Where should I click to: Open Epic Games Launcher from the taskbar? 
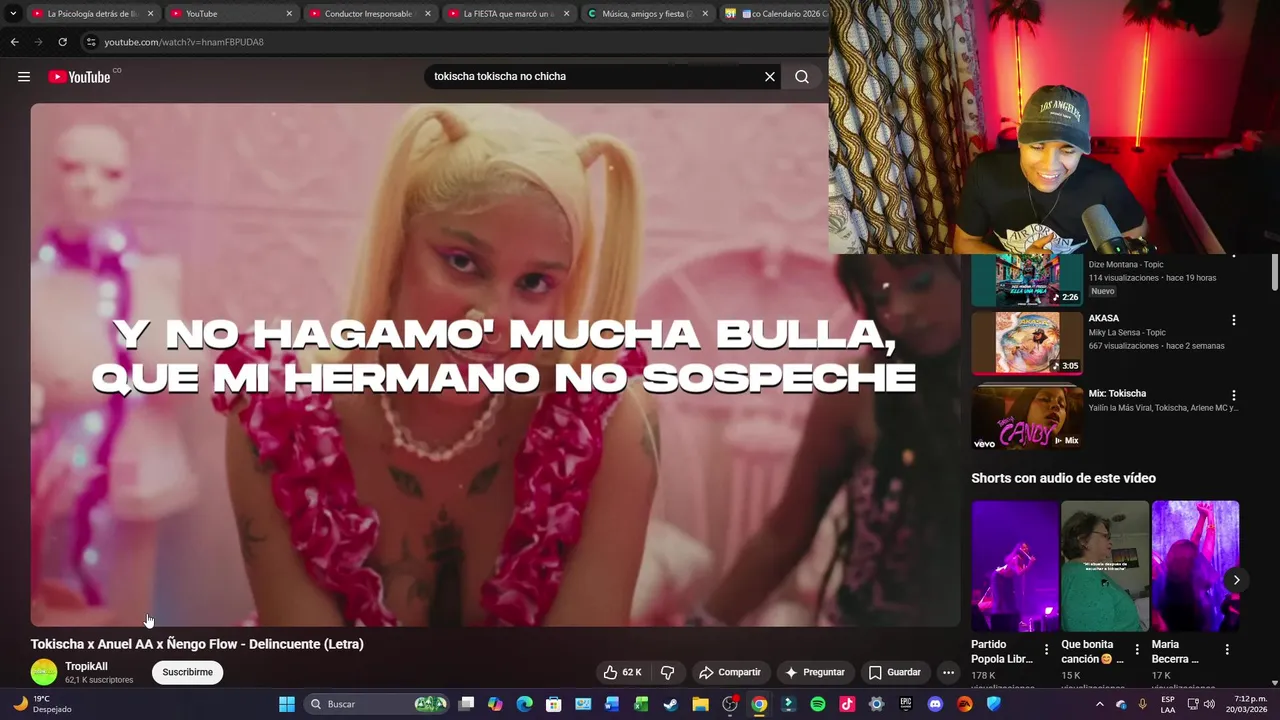[x=906, y=704]
